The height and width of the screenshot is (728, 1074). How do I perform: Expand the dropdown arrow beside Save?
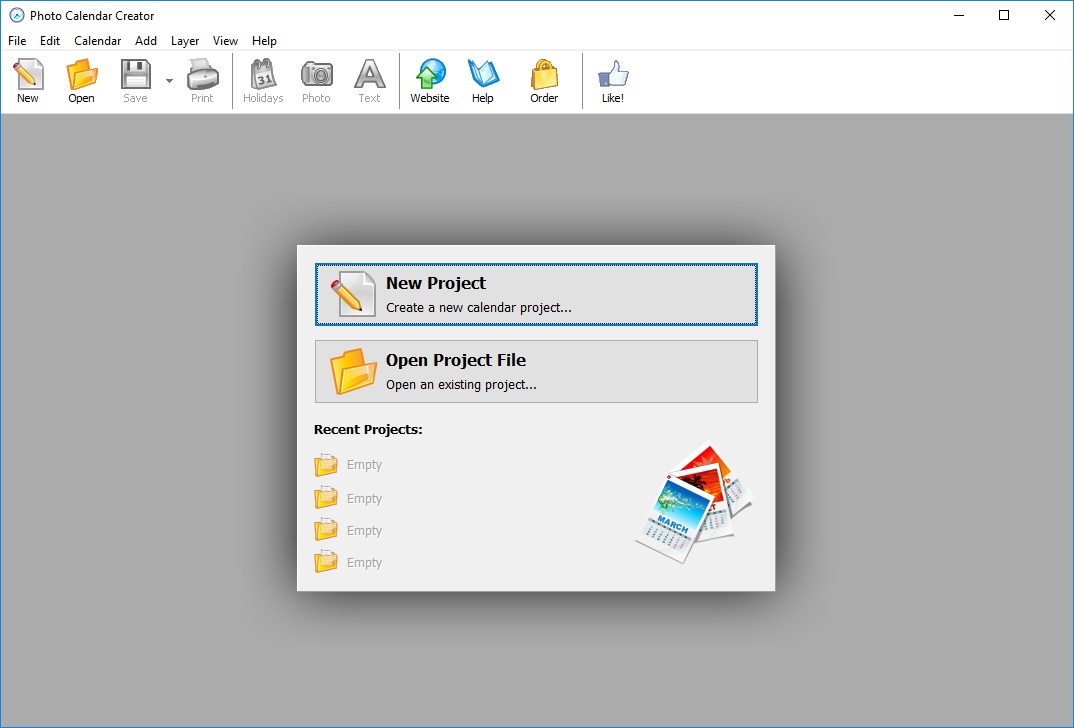click(x=169, y=81)
